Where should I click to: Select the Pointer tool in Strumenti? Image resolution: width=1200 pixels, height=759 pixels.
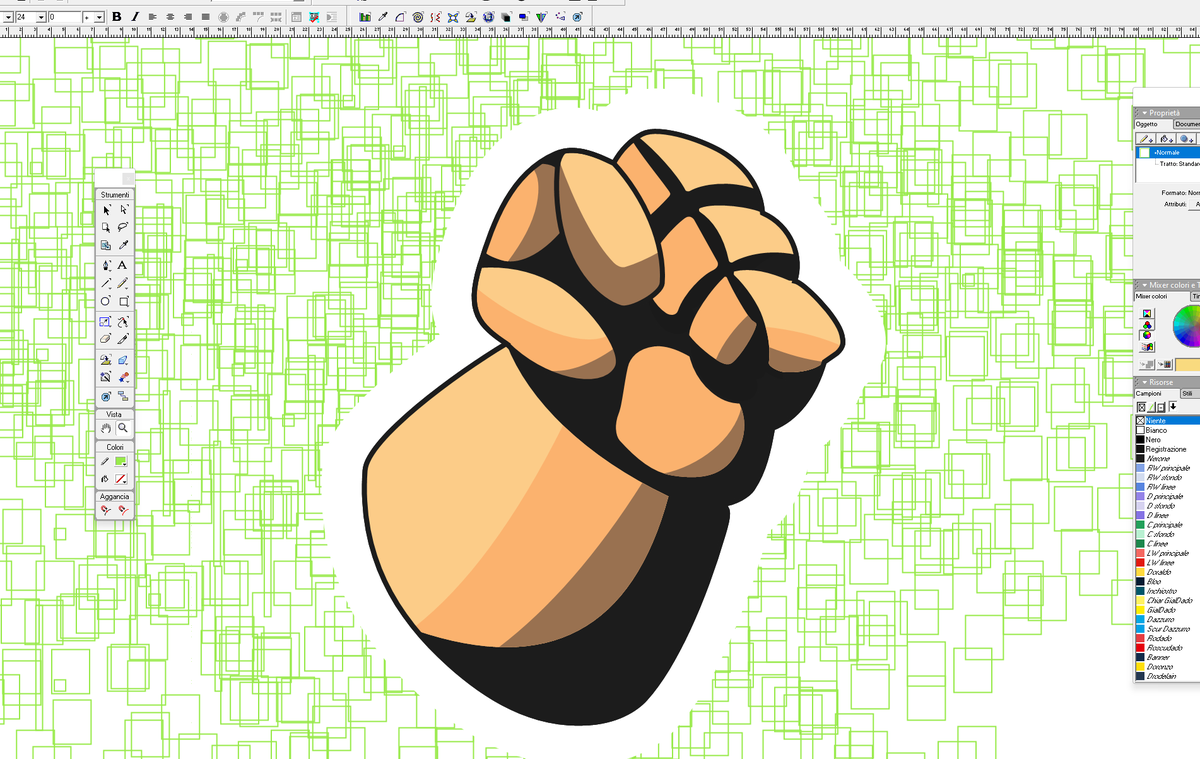pyautogui.click(x=107, y=210)
